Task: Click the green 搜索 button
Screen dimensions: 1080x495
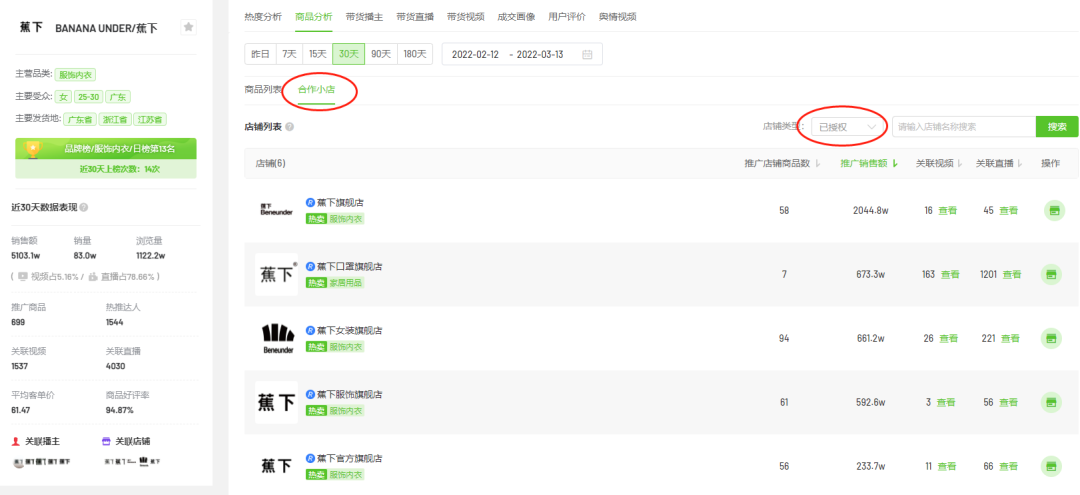Action: pos(1057,127)
